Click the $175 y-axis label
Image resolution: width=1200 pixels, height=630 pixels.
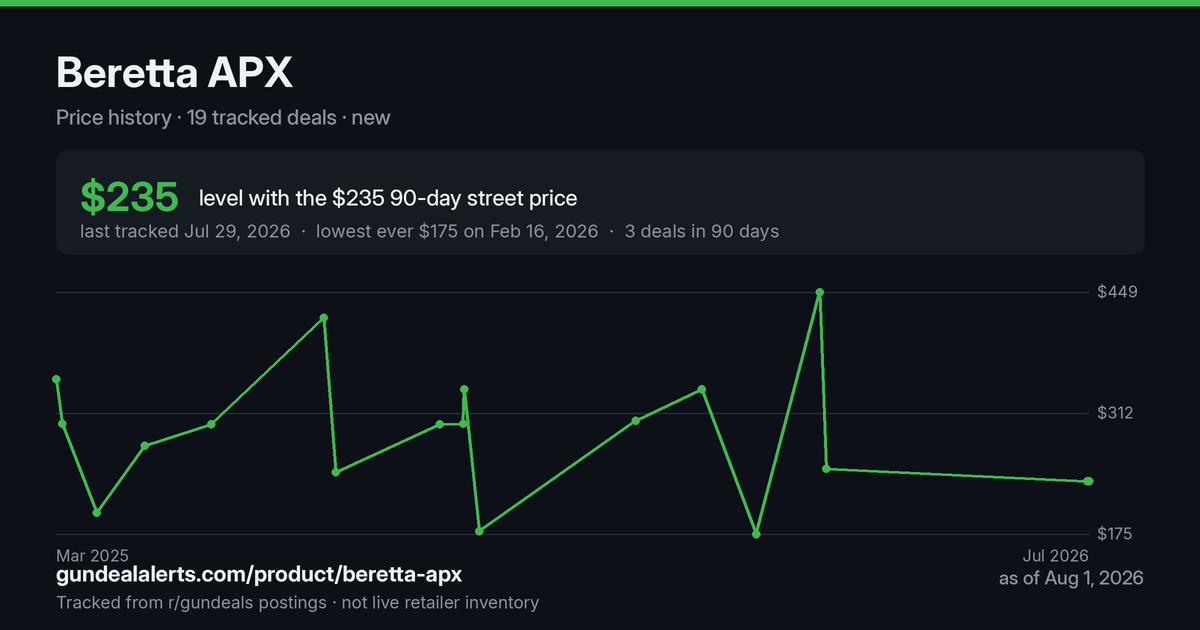click(1115, 534)
